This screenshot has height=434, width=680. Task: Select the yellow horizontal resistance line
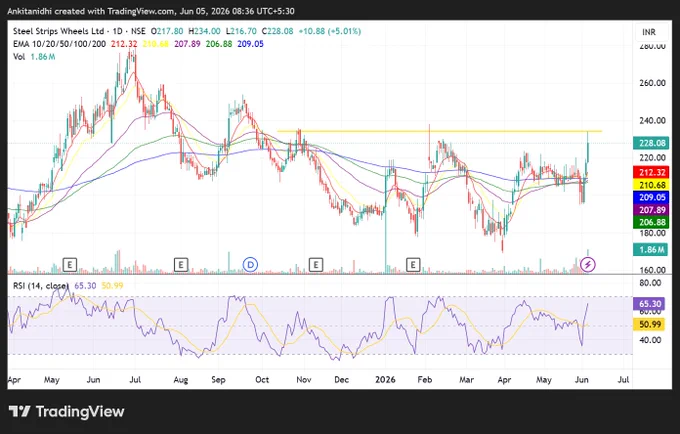coord(439,131)
